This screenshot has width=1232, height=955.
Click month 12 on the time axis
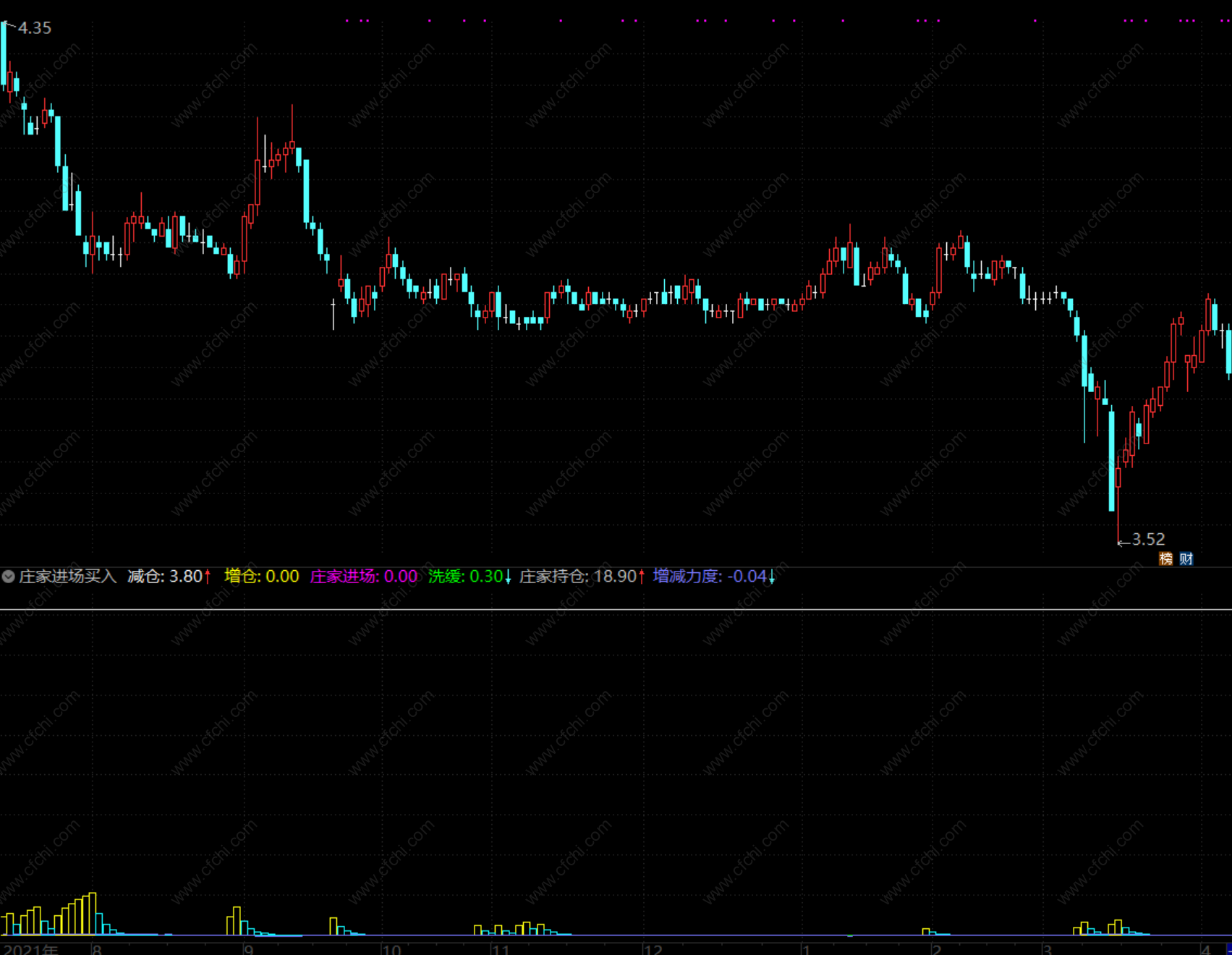(653, 949)
